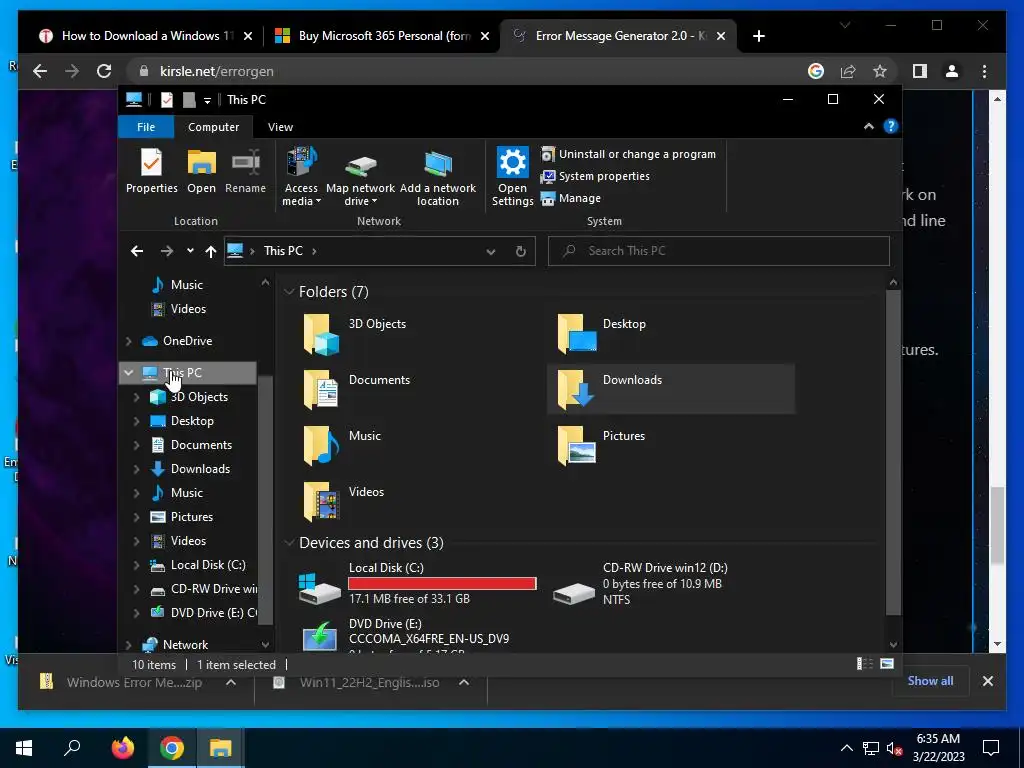Image resolution: width=1024 pixels, height=768 pixels.
Task: Select Desktop in the navigation pane
Action: [x=192, y=421]
